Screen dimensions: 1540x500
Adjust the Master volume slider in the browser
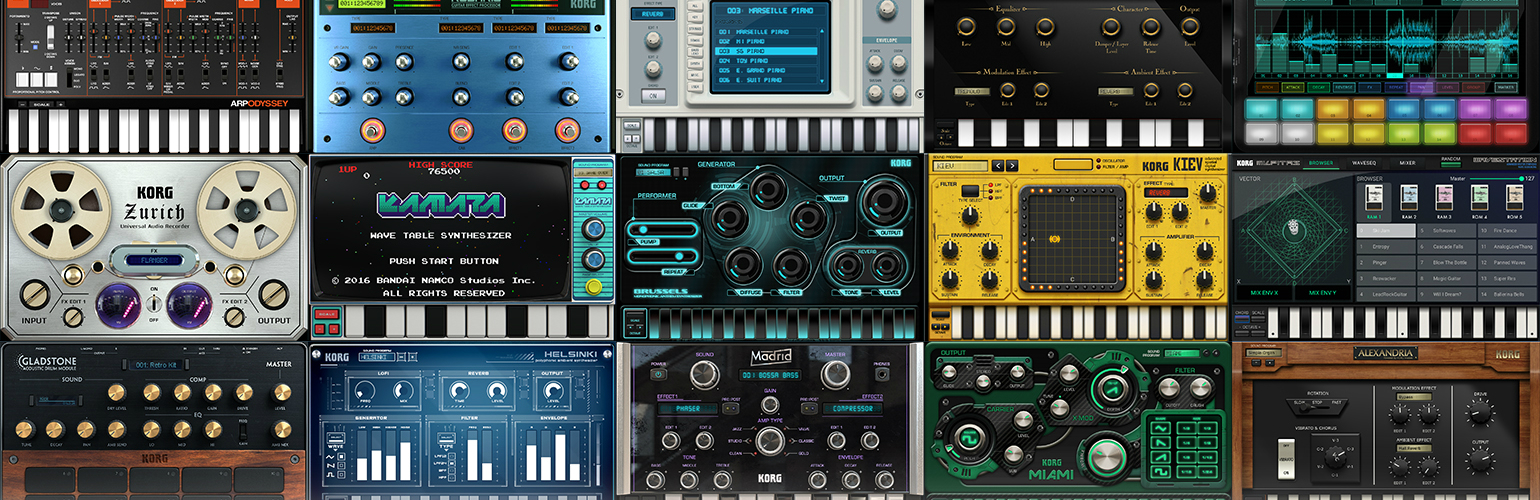pos(1497,178)
